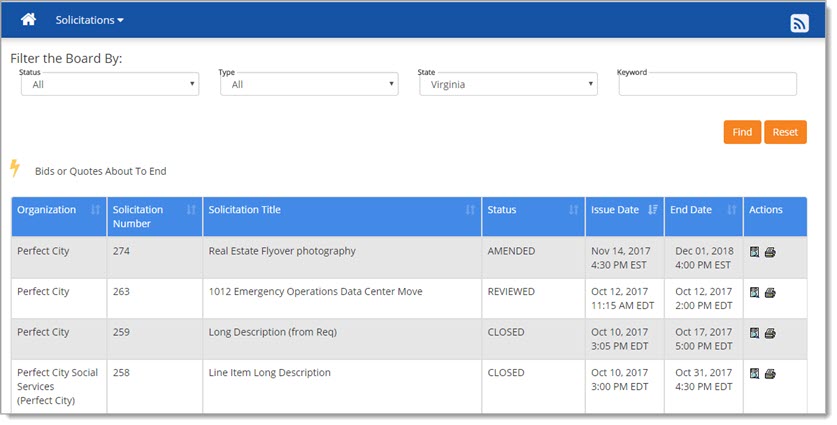The width and height of the screenshot is (837, 425).
Task: Open the State dropdown showing Virginia
Action: pyautogui.click(x=508, y=84)
